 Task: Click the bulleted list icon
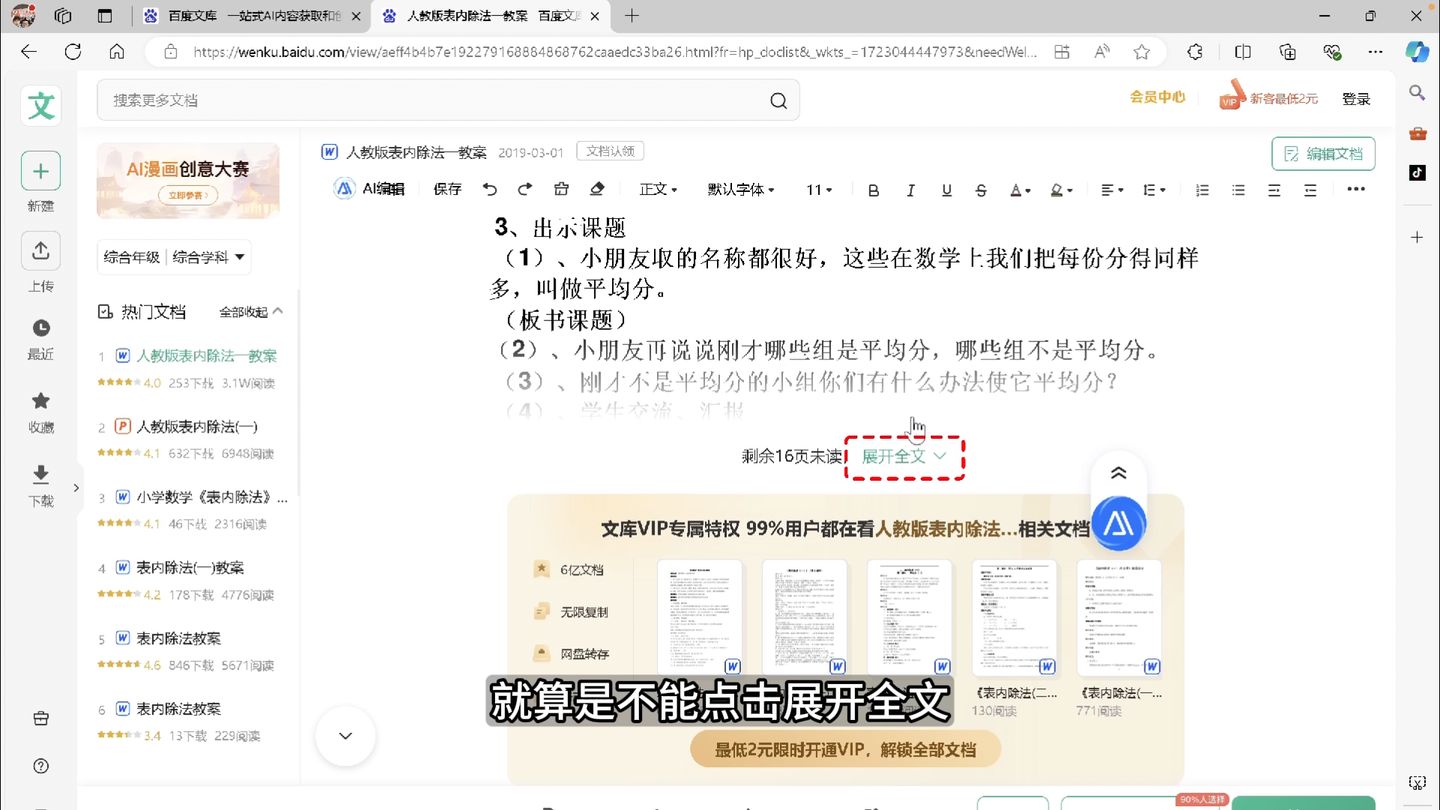[x=1238, y=190]
